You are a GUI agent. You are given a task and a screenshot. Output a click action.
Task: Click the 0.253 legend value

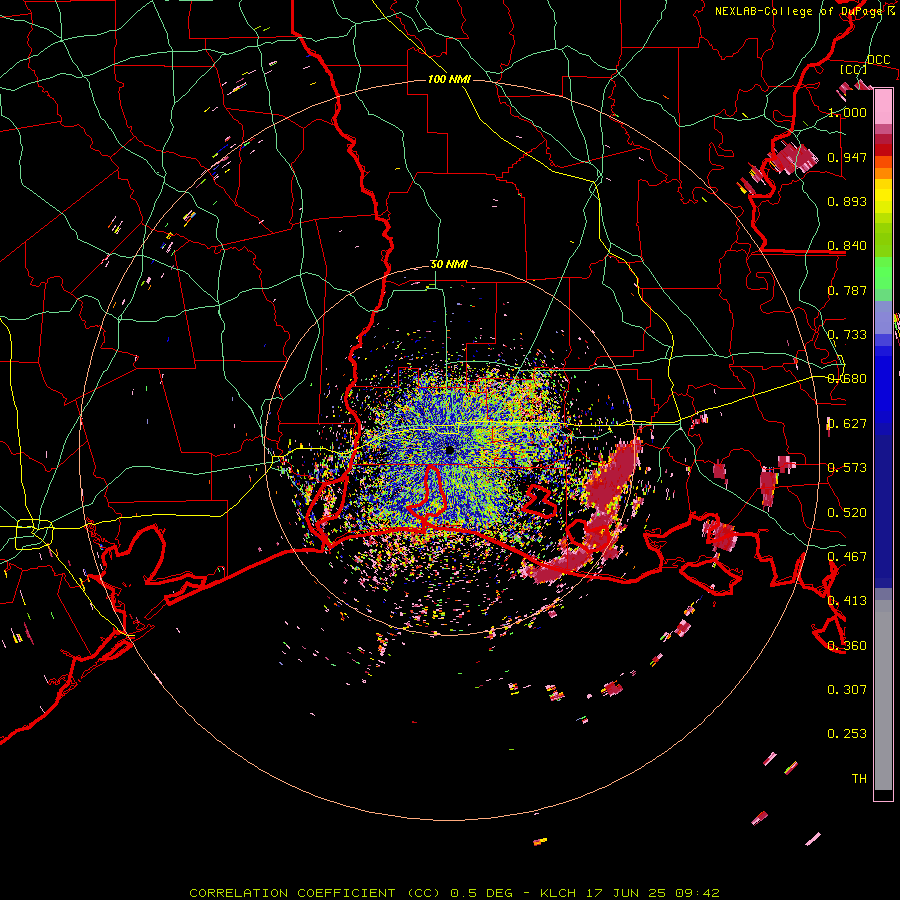(847, 734)
